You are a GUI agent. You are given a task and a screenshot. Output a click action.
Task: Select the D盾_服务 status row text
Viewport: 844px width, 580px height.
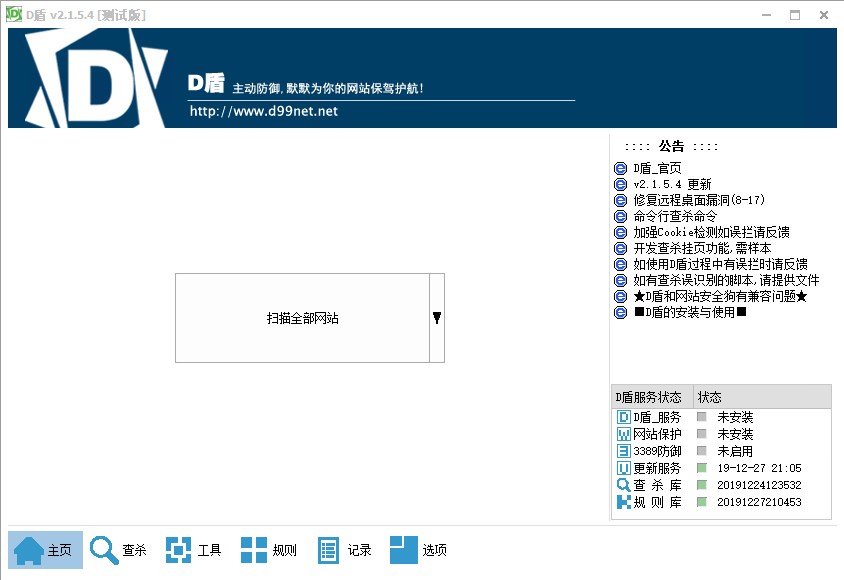pyautogui.click(x=657, y=417)
